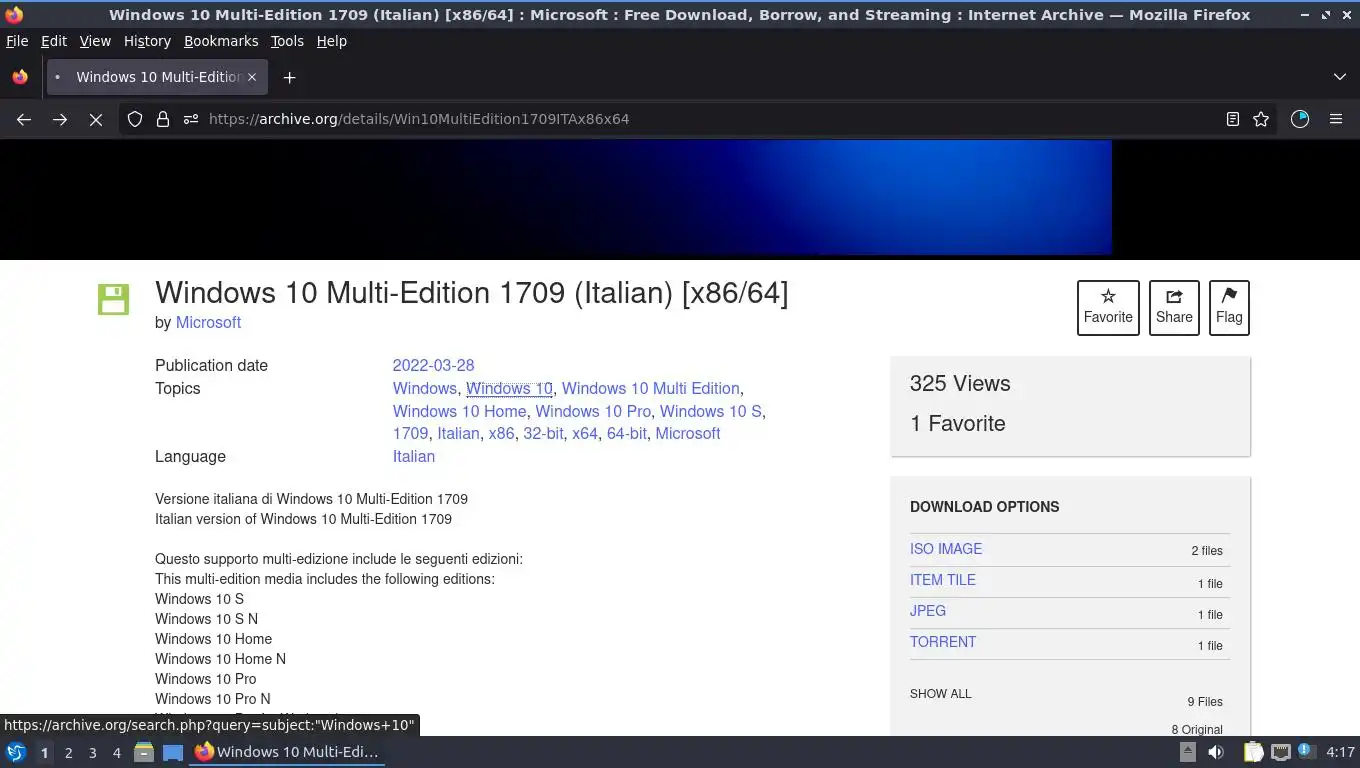Favorite this item with the star button
1360x768 pixels.
1108,307
